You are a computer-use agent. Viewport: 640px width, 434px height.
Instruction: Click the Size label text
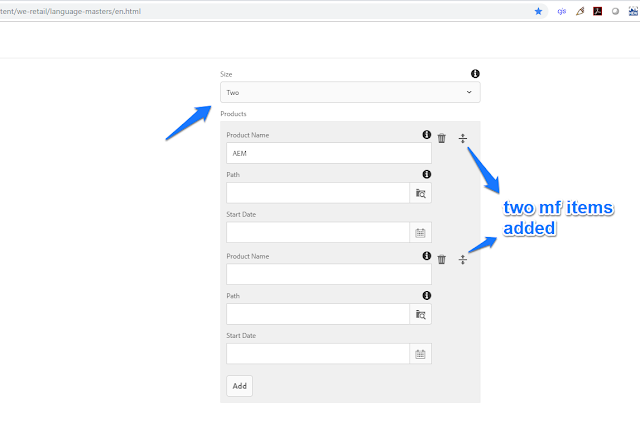click(x=226, y=74)
